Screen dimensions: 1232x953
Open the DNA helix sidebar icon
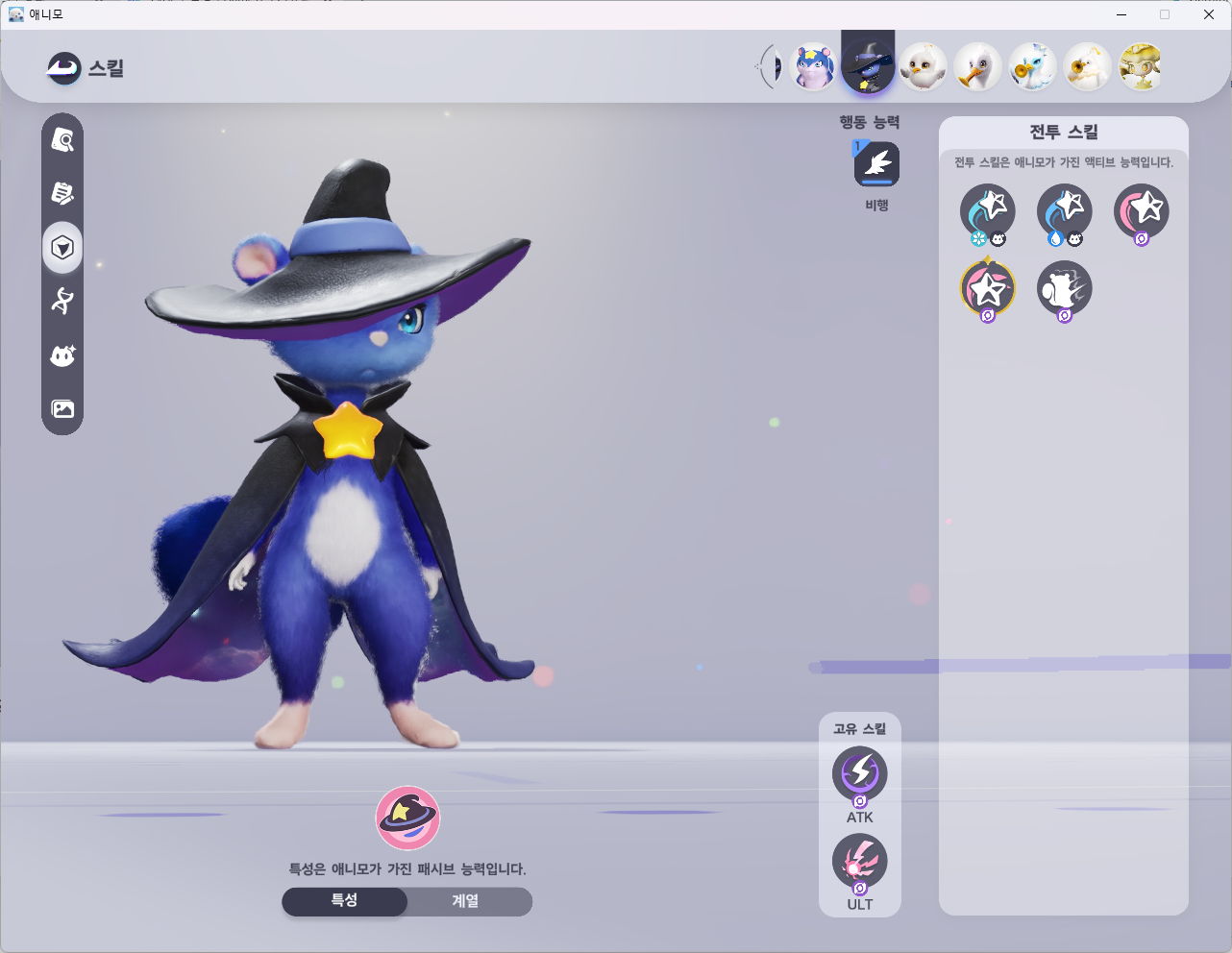click(62, 301)
